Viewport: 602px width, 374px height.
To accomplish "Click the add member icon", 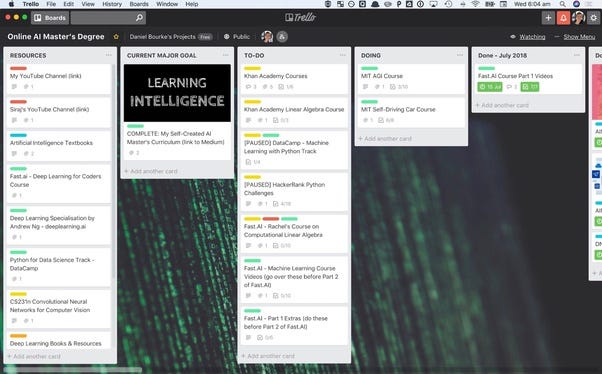I will click(x=282, y=37).
